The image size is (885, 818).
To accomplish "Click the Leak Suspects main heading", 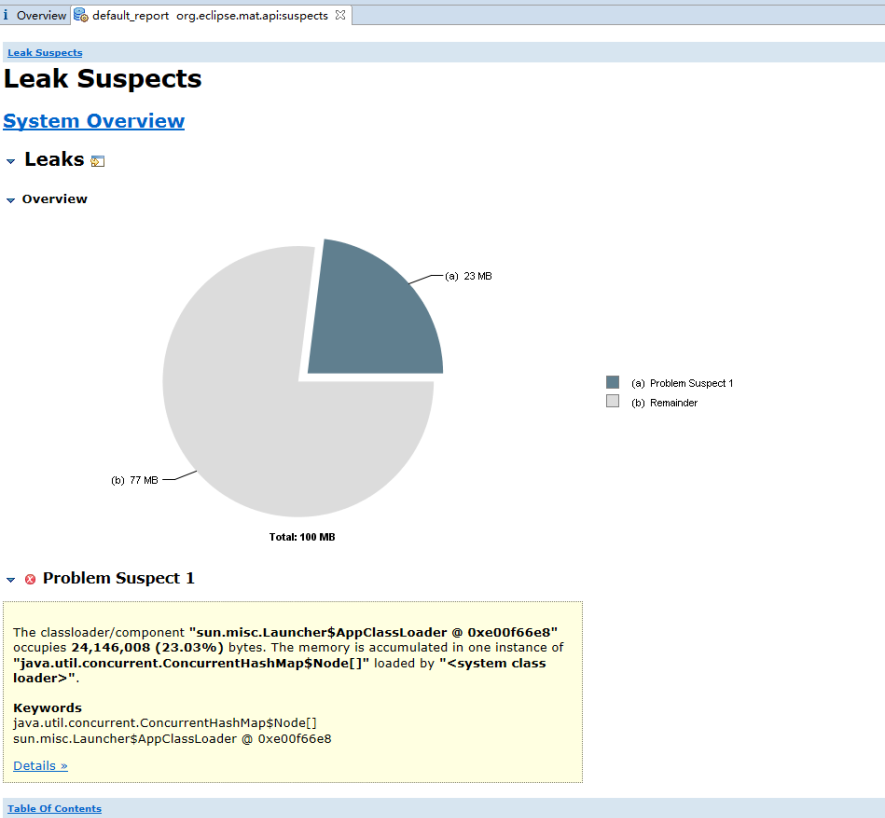I will click(103, 78).
